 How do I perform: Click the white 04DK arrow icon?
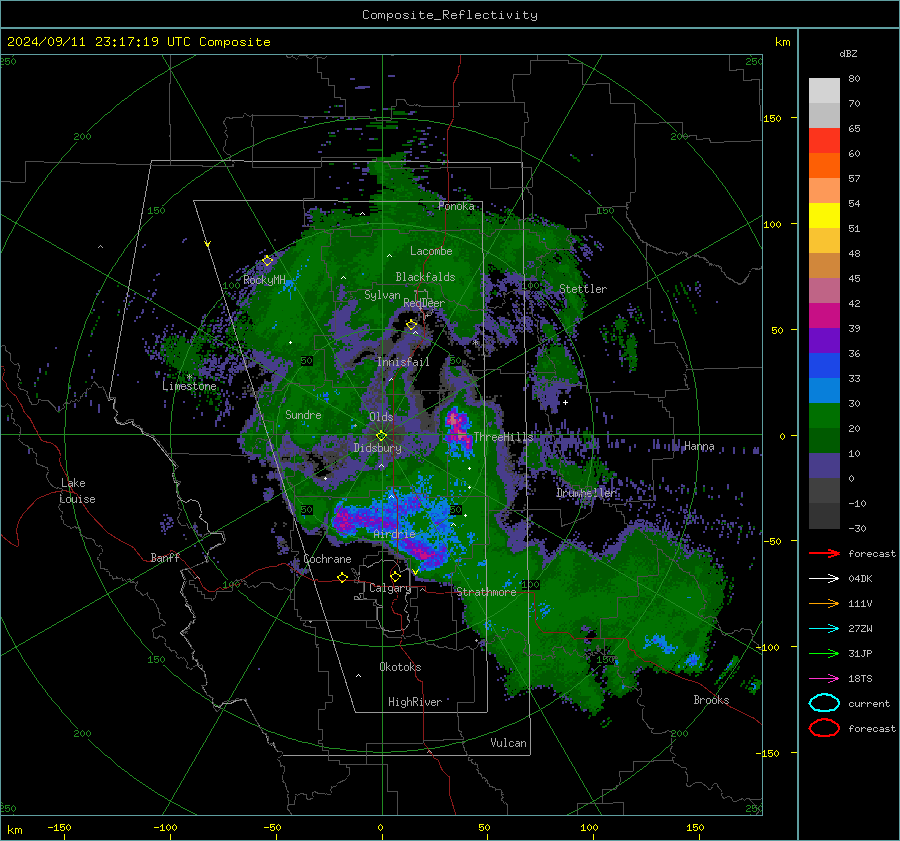(824, 578)
